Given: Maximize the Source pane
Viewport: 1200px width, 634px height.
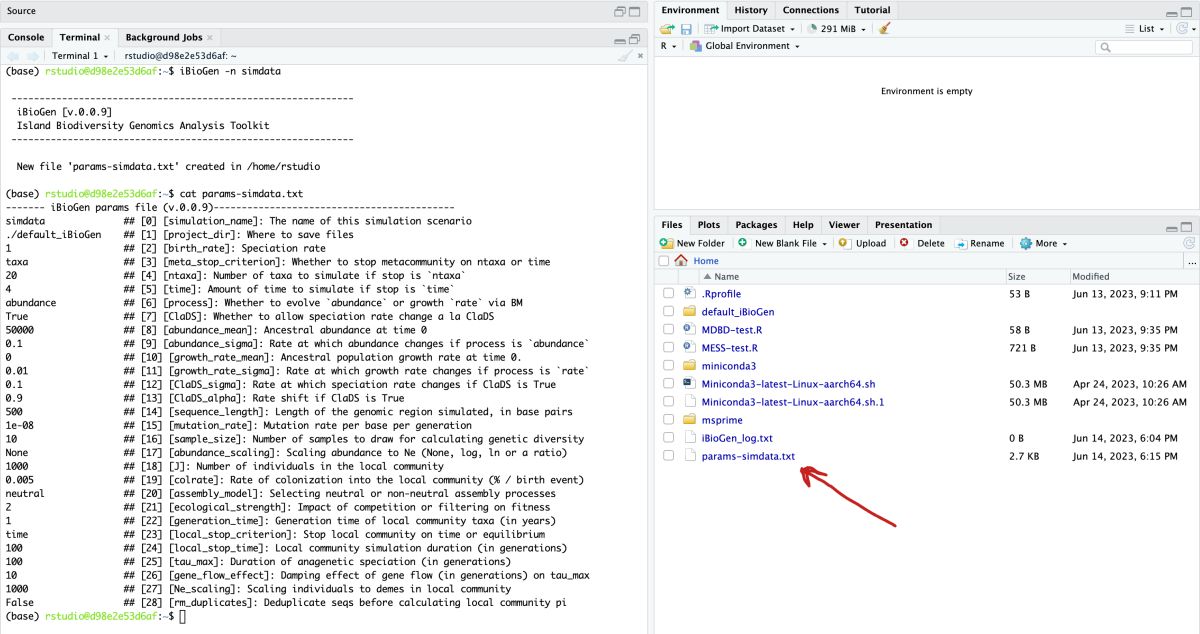Looking at the screenshot, I should click(x=637, y=11).
